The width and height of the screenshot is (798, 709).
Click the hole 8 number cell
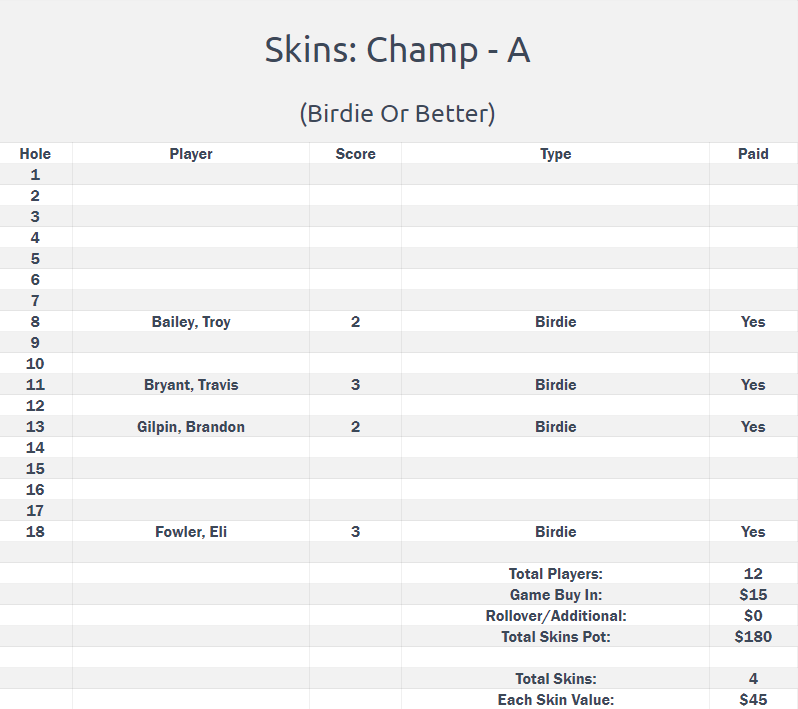pyautogui.click(x=35, y=322)
